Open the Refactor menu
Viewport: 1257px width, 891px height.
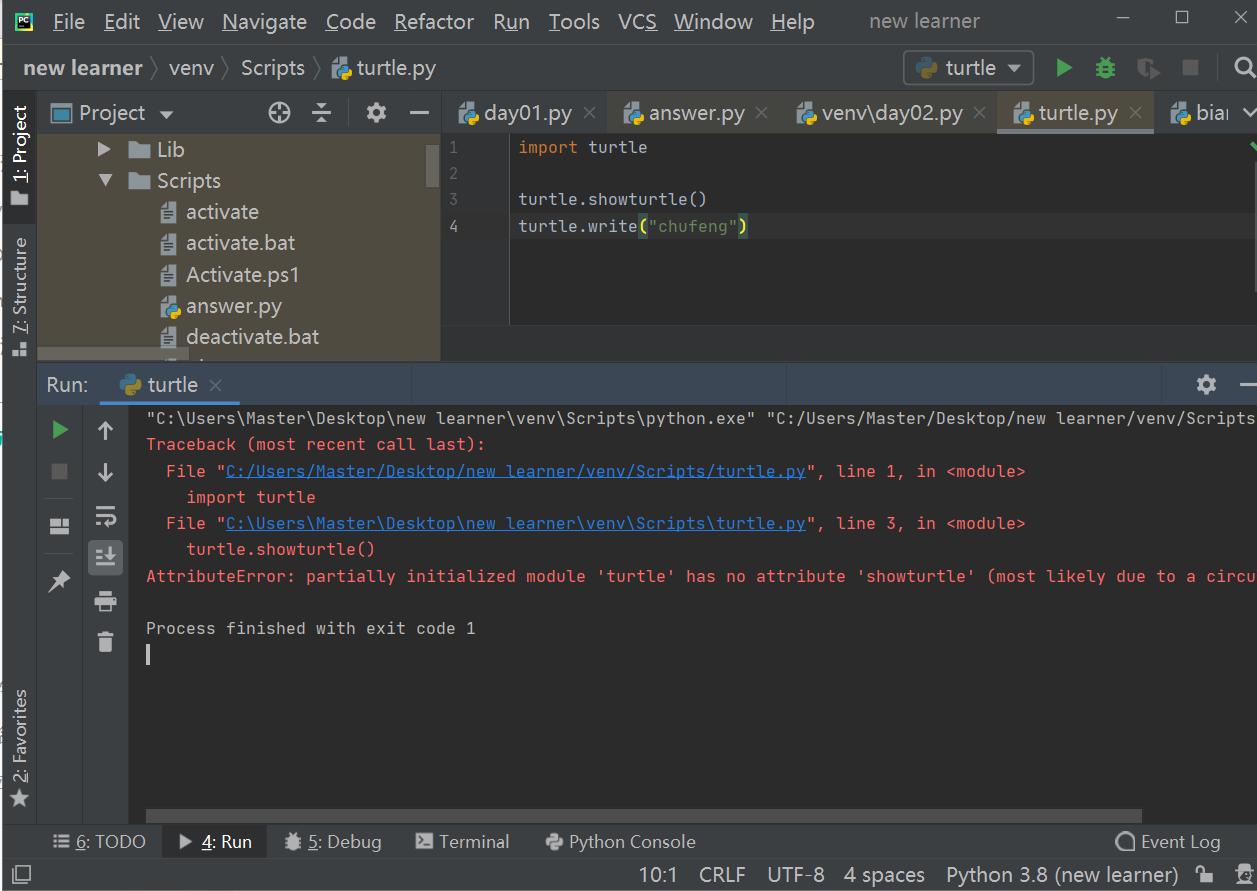434,21
